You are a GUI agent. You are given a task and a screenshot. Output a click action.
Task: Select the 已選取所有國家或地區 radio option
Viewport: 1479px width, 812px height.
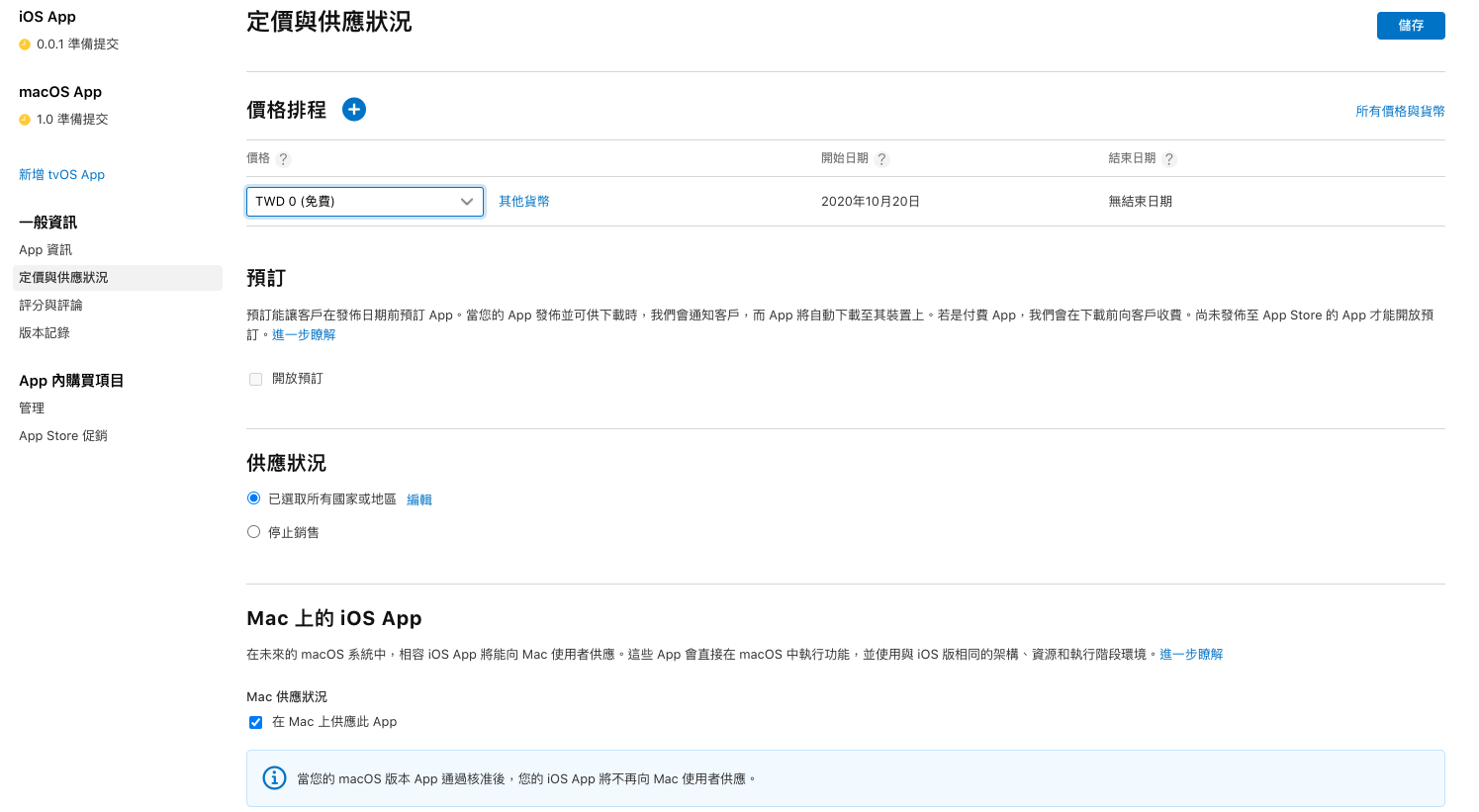pos(254,498)
